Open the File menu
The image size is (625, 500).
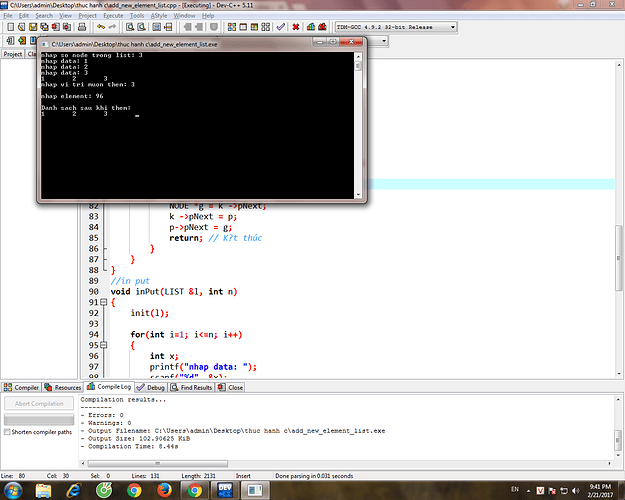[x=8, y=16]
